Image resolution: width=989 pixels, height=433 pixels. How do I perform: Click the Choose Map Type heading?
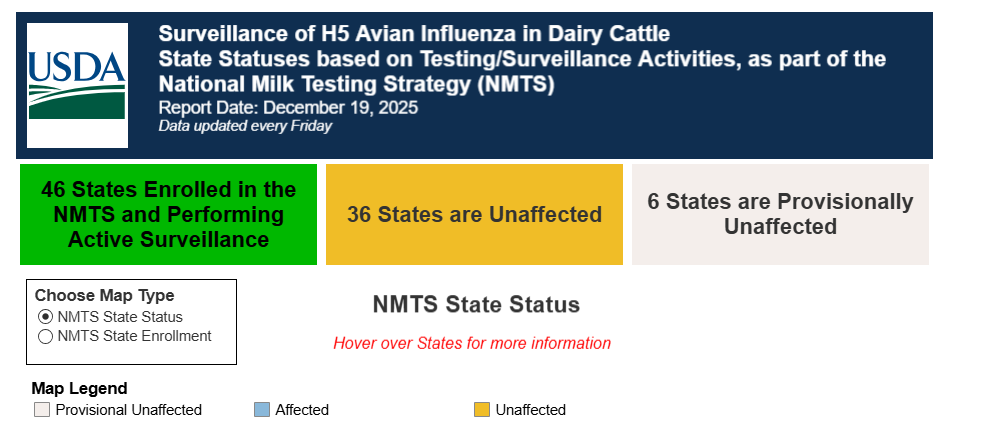105,295
